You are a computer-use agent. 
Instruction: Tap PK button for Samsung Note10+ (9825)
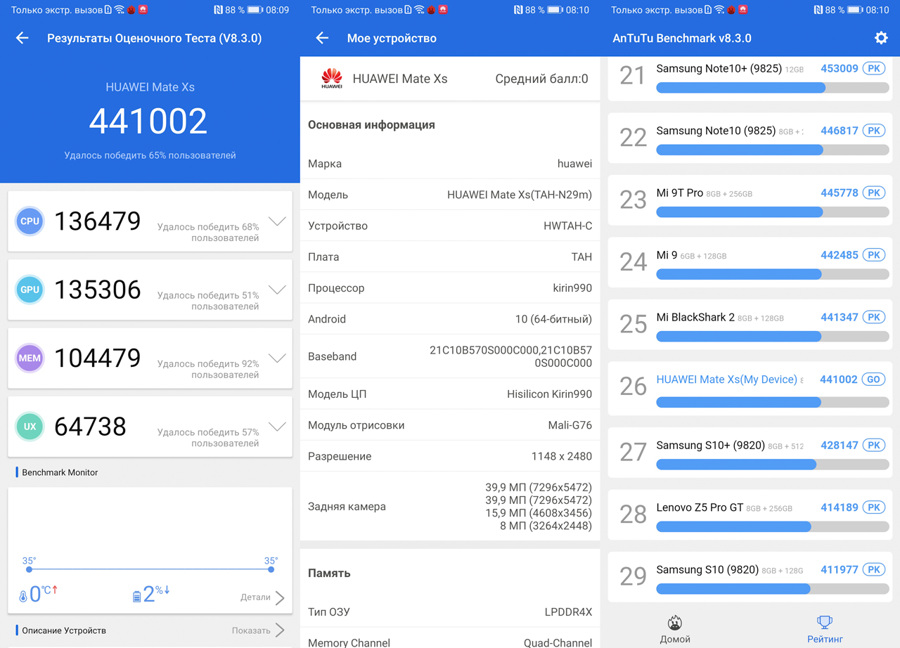pos(874,68)
